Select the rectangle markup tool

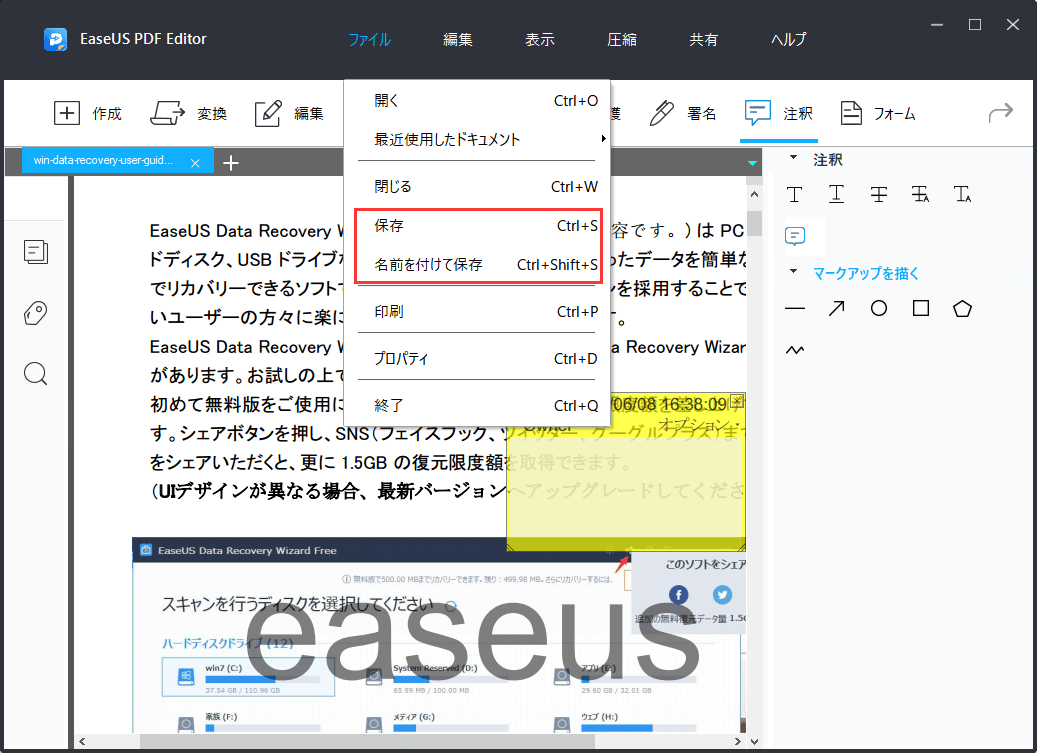click(920, 308)
